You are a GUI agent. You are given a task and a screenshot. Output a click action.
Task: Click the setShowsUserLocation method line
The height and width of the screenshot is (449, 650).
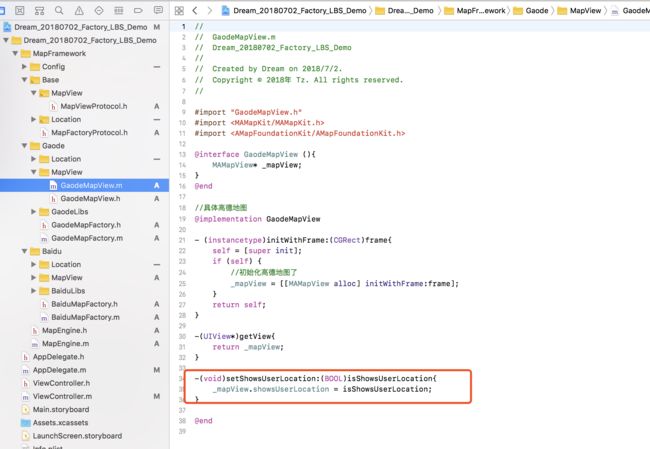pyautogui.click(x=315, y=379)
